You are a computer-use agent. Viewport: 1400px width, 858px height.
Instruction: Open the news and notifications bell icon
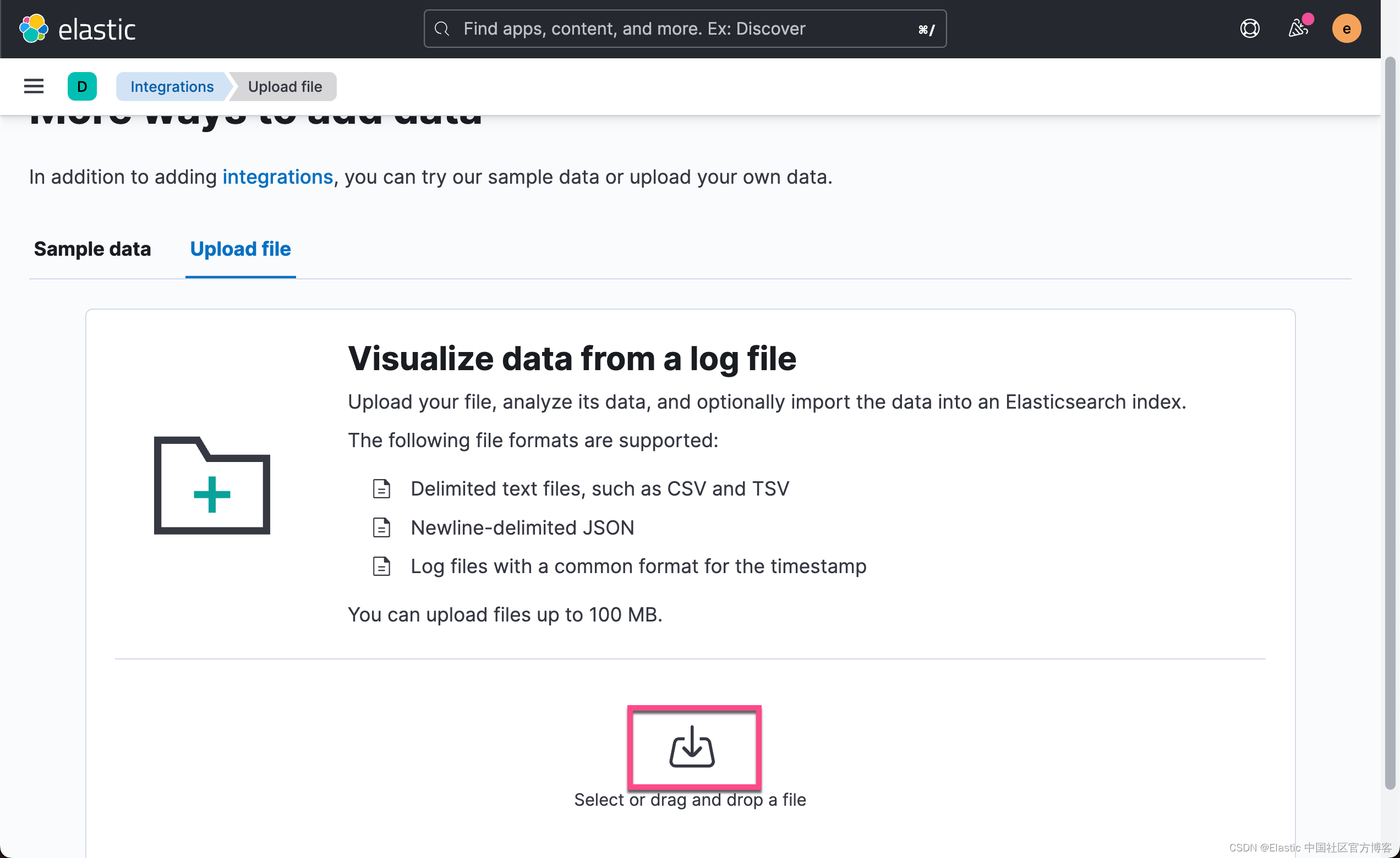[x=1298, y=28]
